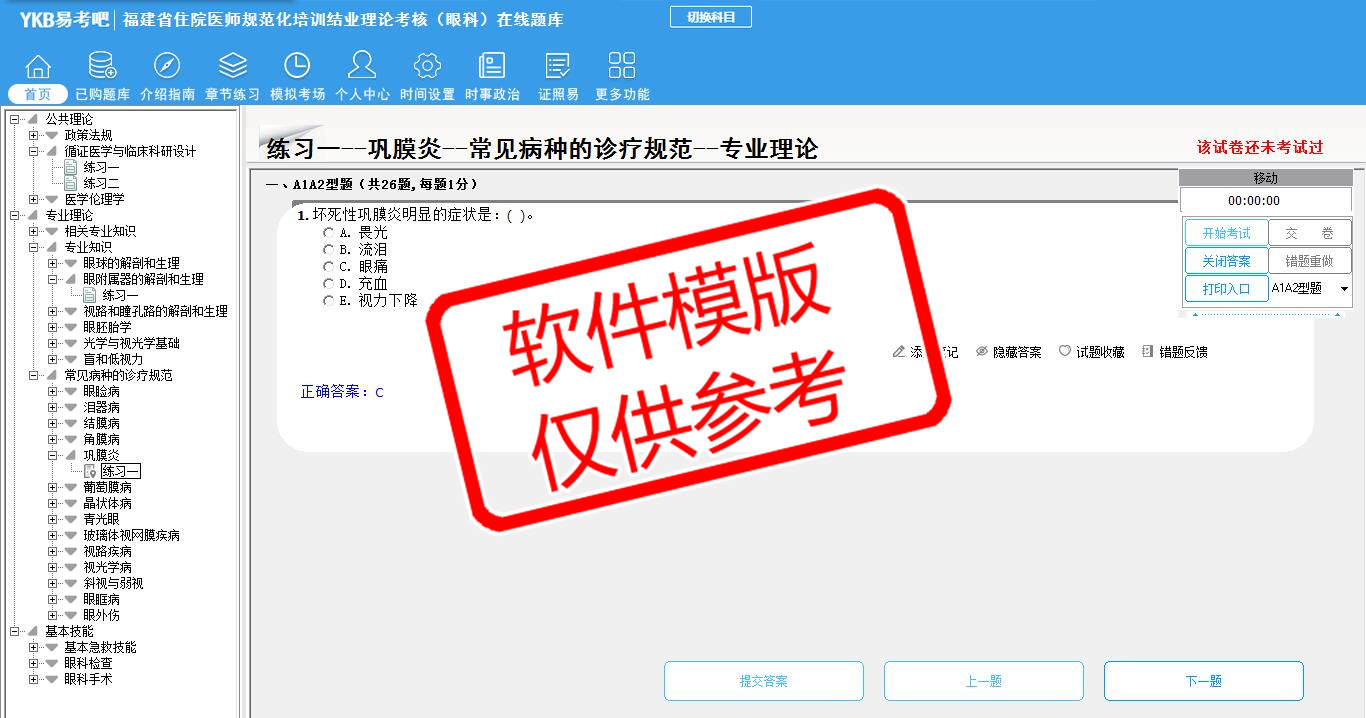
Task: Collapse the 常见病种的诊疗规范 tree node
Action: point(34,375)
